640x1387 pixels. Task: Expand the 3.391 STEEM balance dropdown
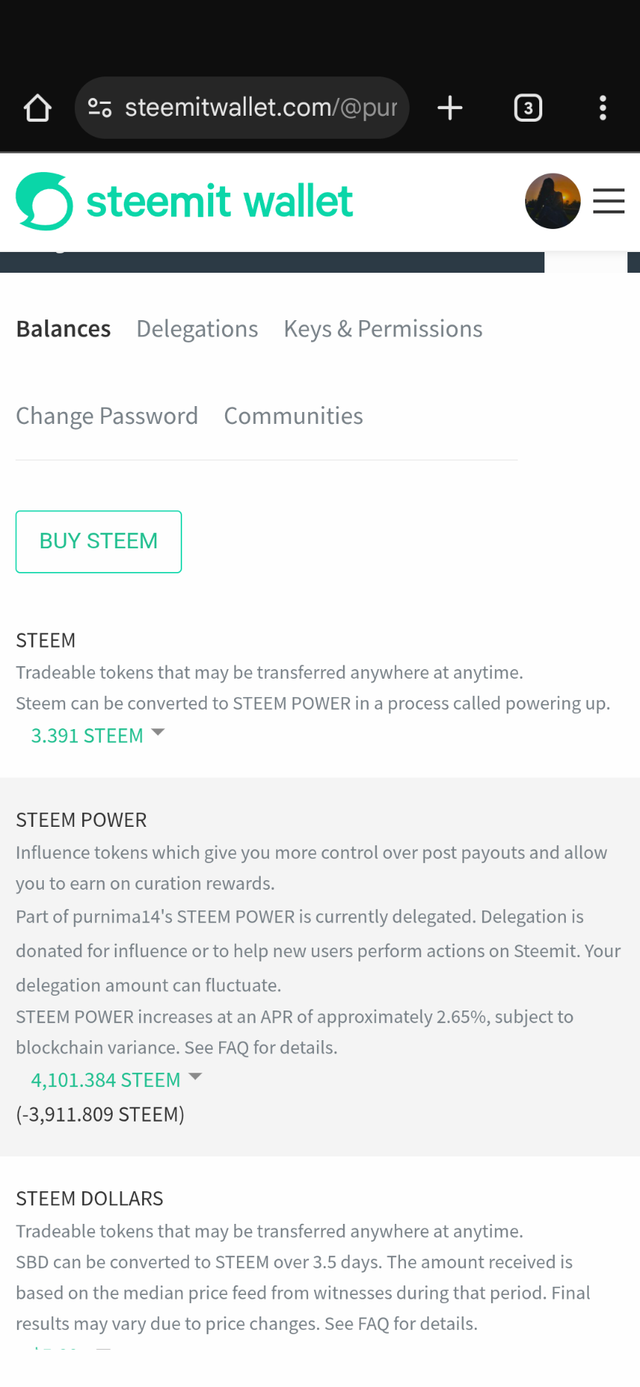(157, 734)
